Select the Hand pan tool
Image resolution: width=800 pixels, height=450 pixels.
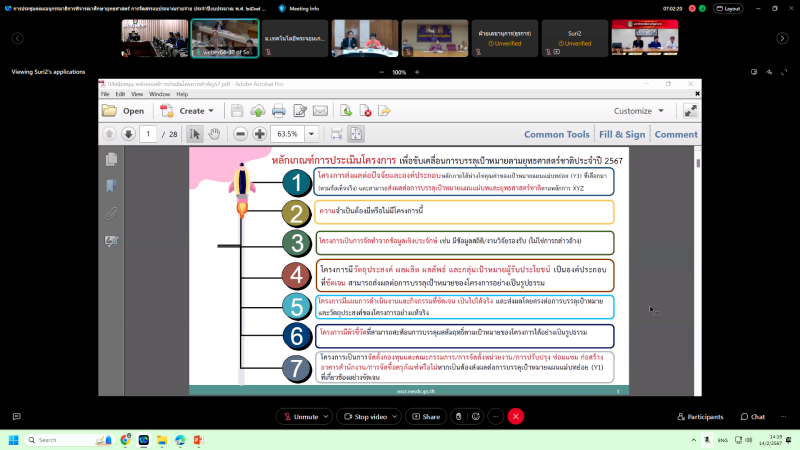214,134
